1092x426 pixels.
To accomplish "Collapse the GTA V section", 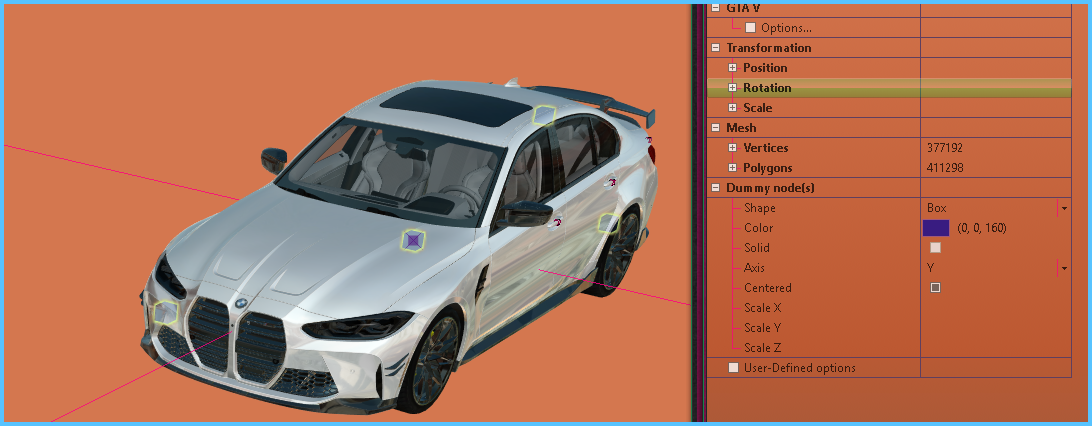I will coord(715,8).
